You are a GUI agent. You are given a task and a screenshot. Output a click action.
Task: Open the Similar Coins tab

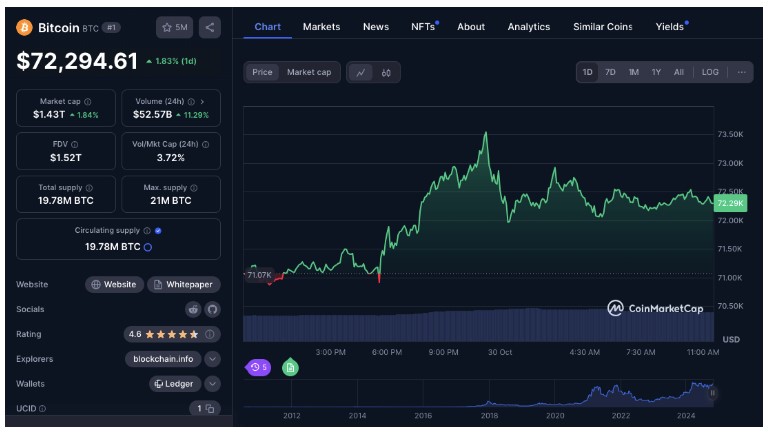(603, 27)
